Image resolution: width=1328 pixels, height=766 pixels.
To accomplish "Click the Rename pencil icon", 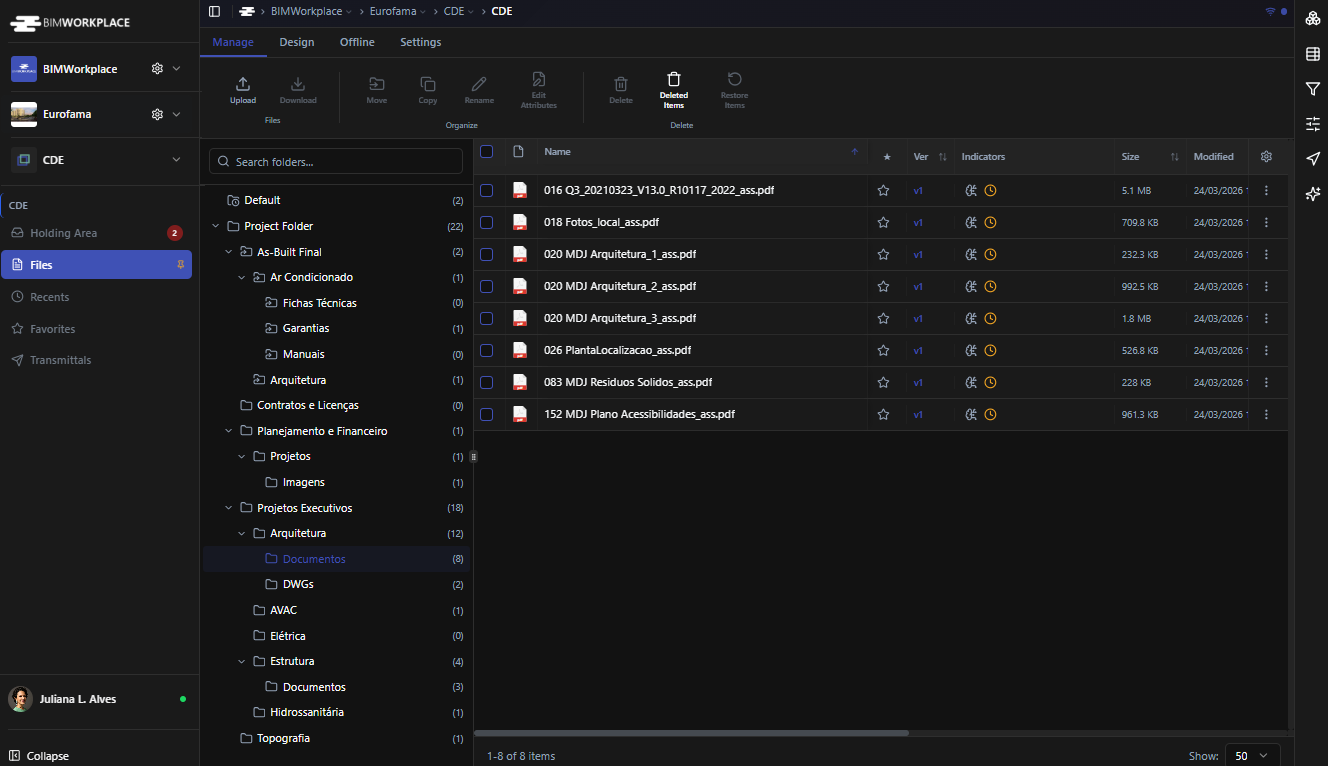I will pos(479,84).
